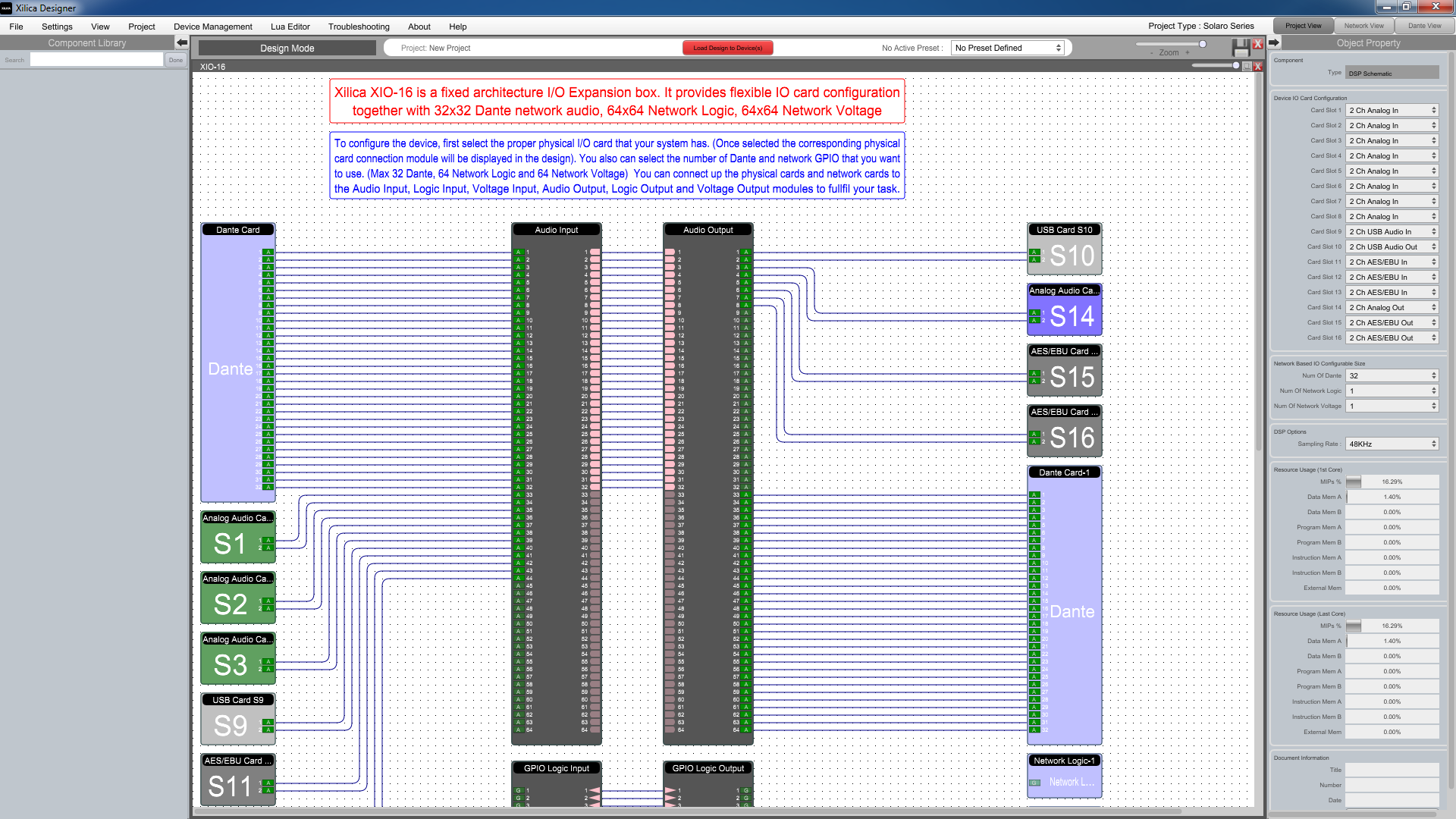The width and height of the screenshot is (1456, 819).
Task: Open the Sampling Rate dropdown
Action: point(1392,444)
